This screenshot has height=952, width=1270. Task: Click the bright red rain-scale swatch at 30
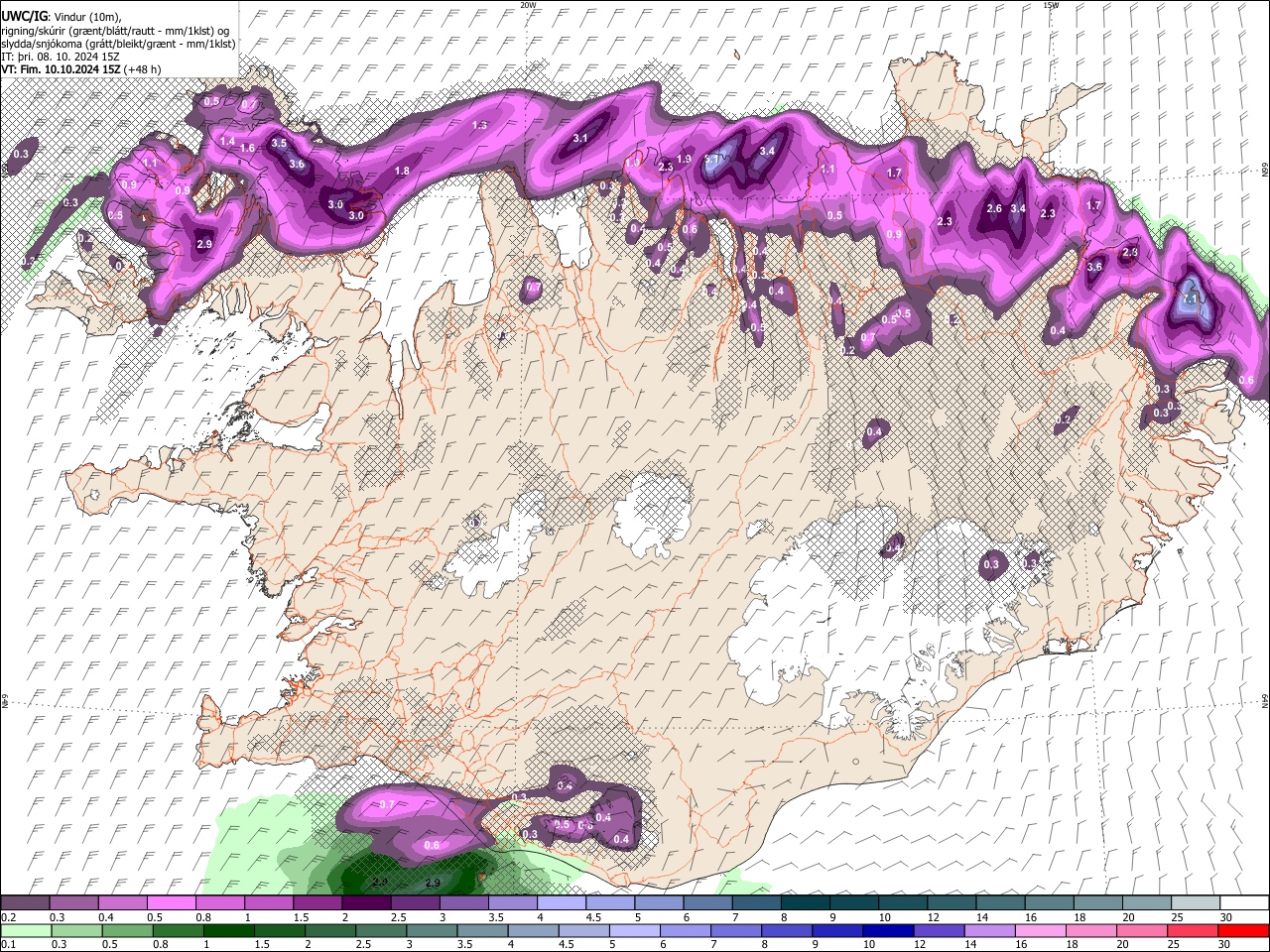(1243, 930)
